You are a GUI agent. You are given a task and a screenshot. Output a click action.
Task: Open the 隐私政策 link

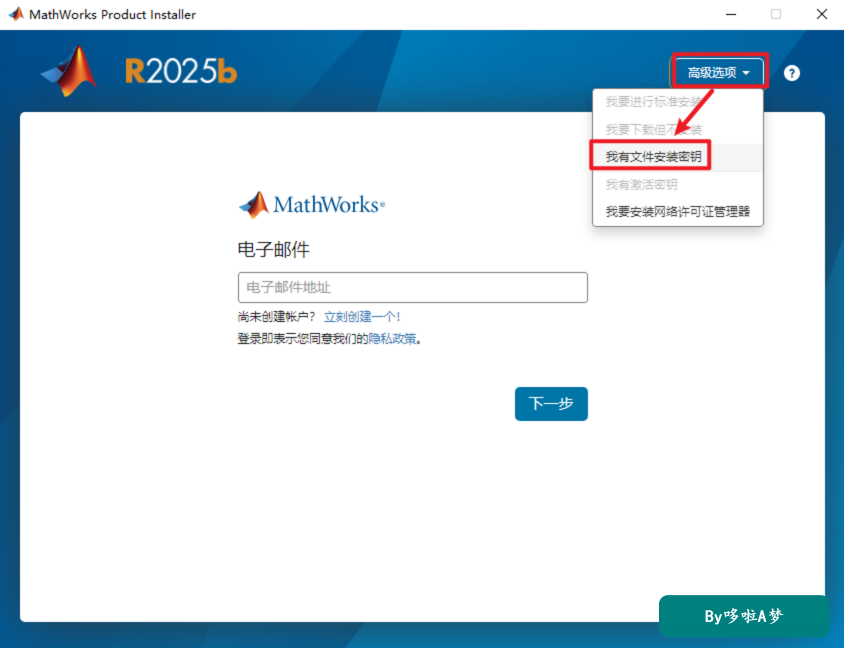coord(392,339)
